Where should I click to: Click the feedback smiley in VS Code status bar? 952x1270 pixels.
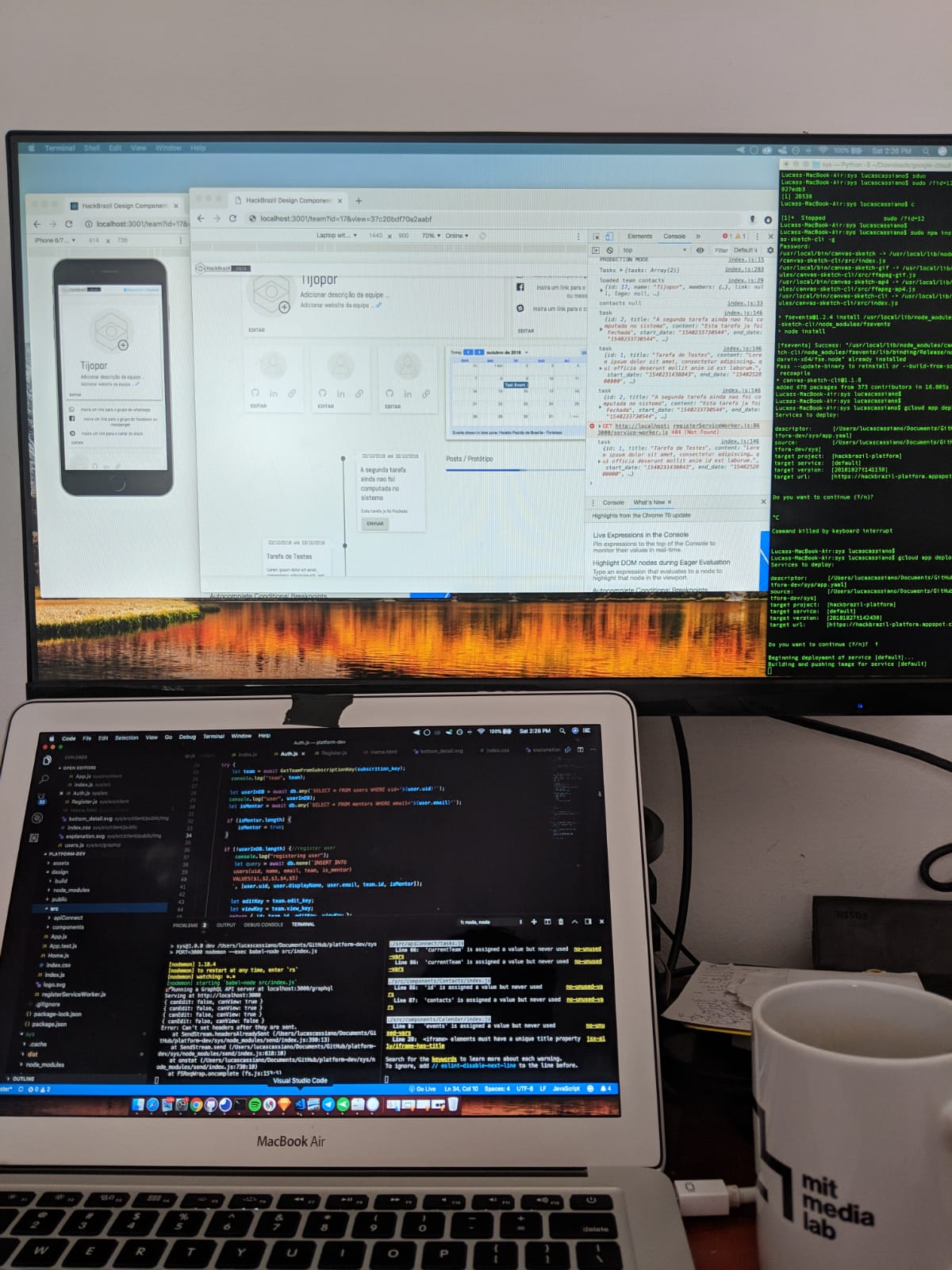pos(591,1088)
